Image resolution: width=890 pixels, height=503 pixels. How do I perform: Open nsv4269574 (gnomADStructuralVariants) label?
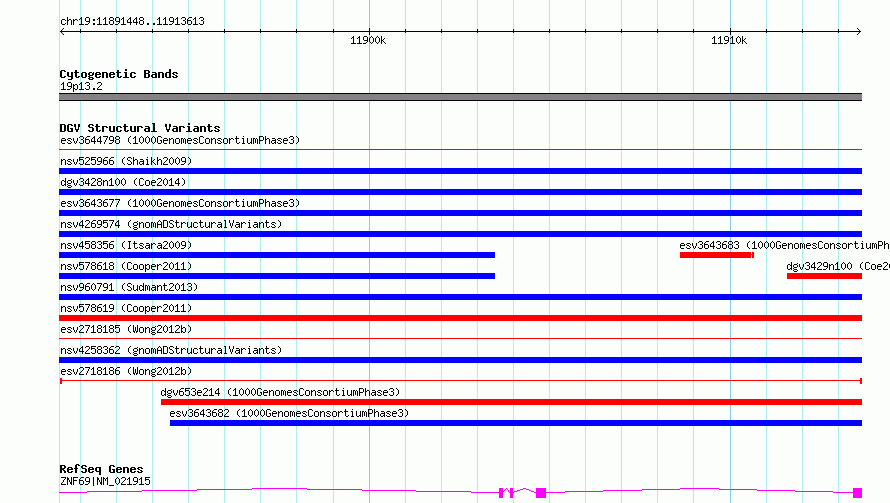171,224
